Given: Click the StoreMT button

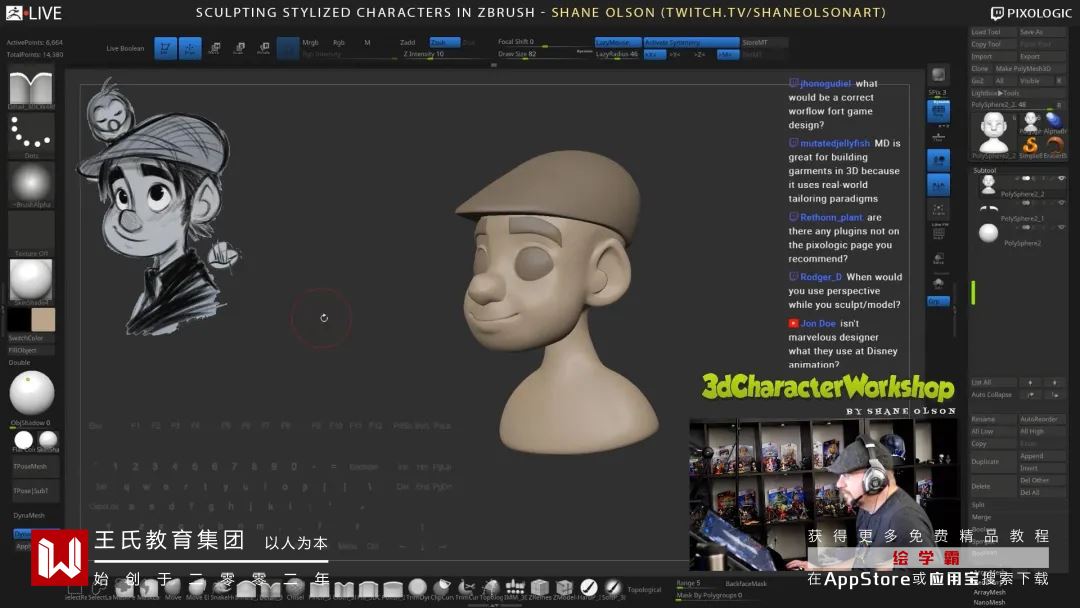Looking at the screenshot, I should (764, 43).
